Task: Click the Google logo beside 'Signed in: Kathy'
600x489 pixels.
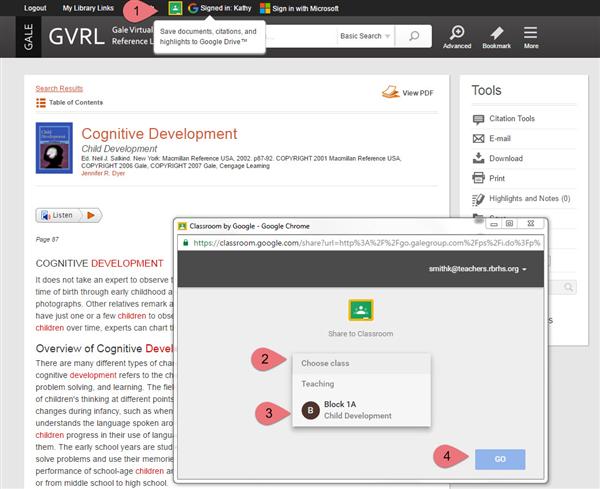Action: point(193,8)
